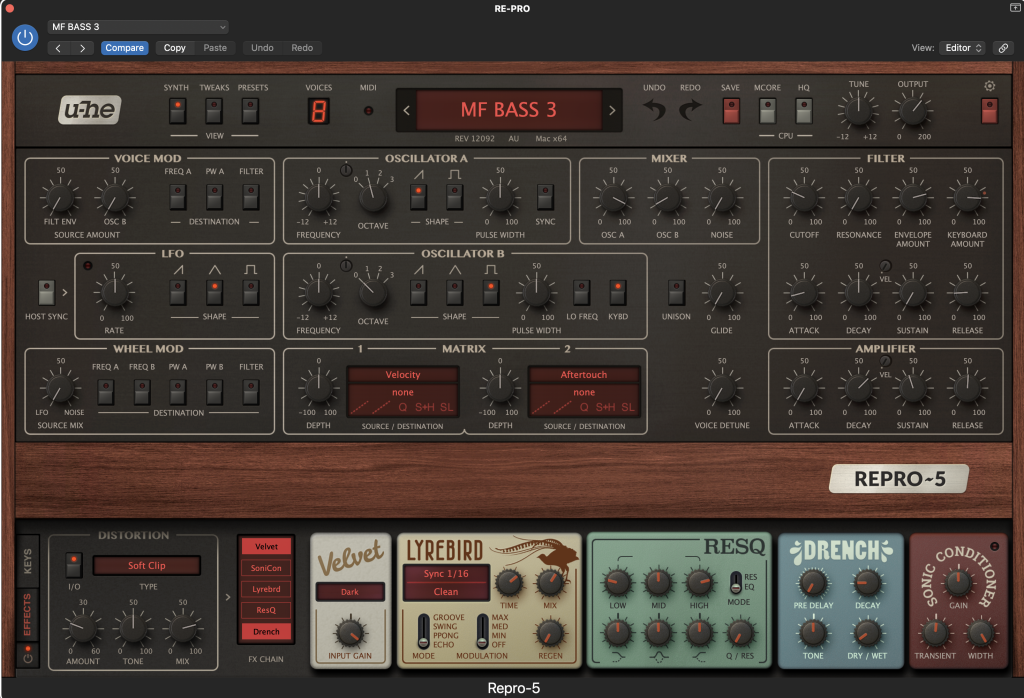The height and width of the screenshot is (698, 1024).
Task: Click the Redo curved arrow icon
Action: pyautogui.click(x=690, y=110)
